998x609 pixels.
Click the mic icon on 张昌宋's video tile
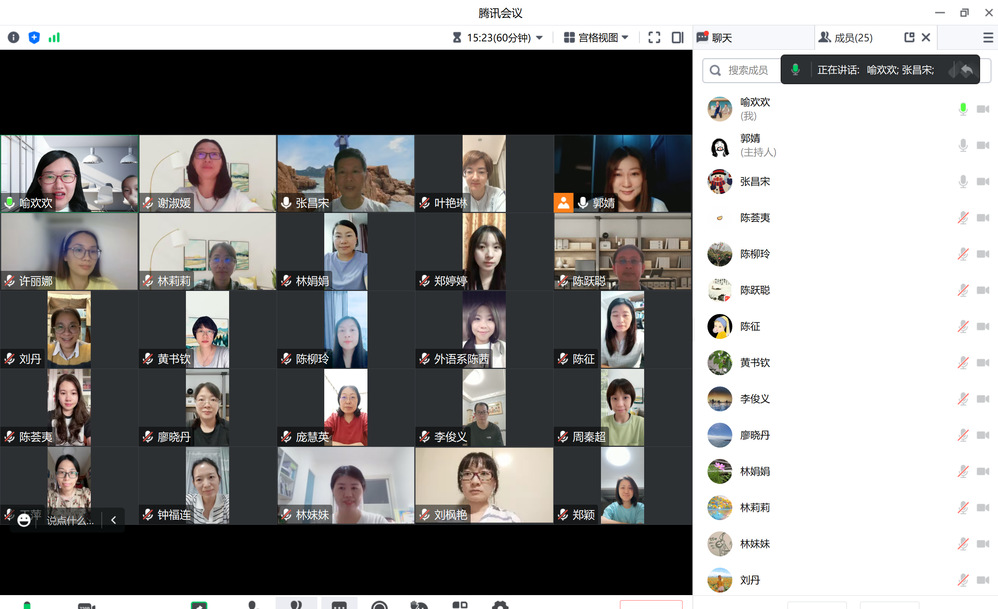pos(286,202)
